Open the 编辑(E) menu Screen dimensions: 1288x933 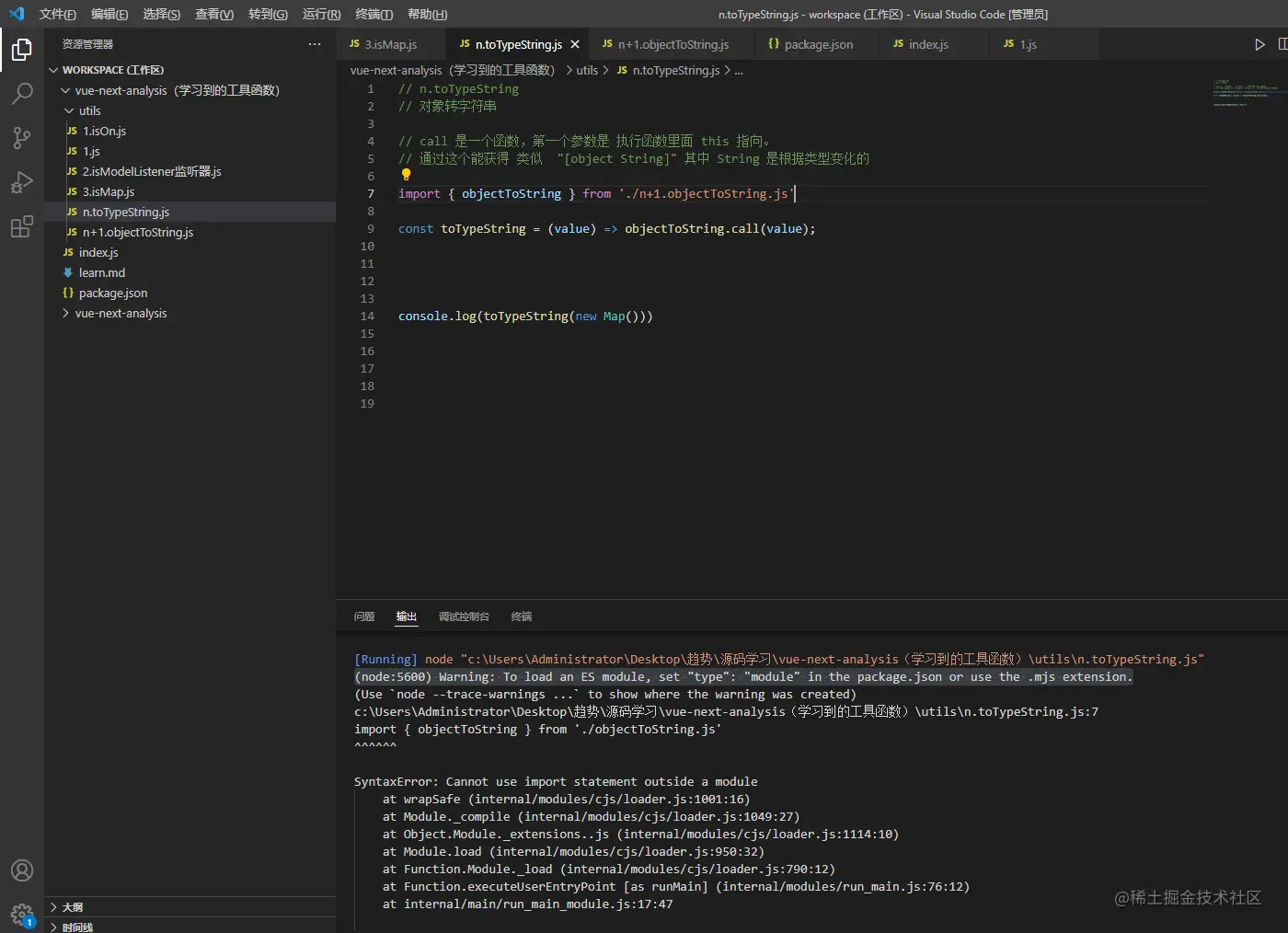pos(109,14)
